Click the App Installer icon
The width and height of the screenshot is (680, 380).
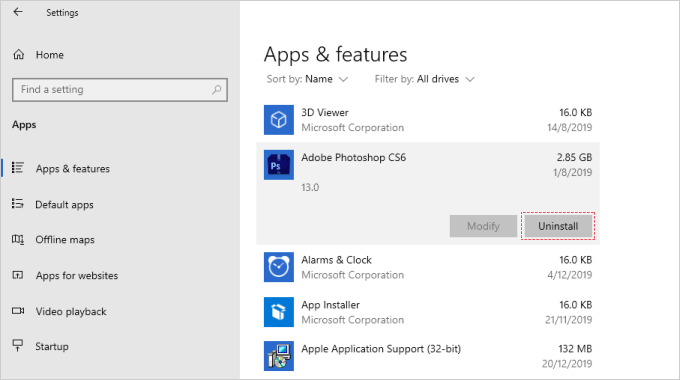click(x=279, y=312)
